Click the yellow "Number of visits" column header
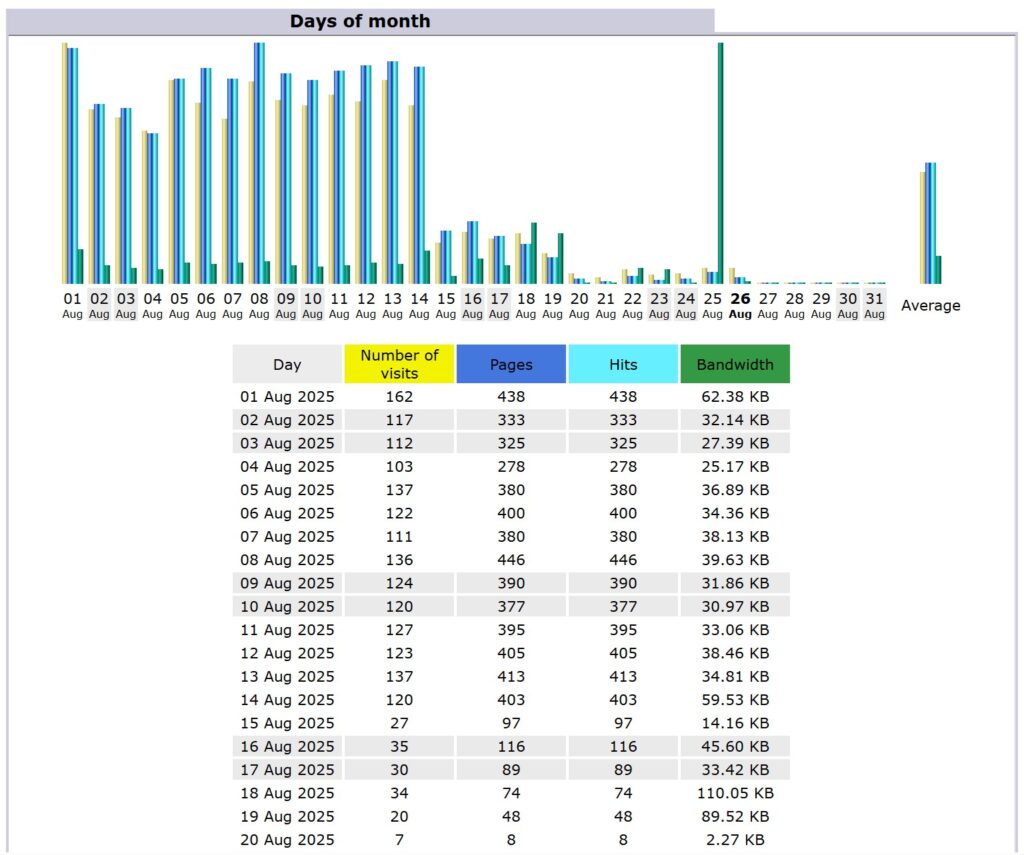 point(399,363)
